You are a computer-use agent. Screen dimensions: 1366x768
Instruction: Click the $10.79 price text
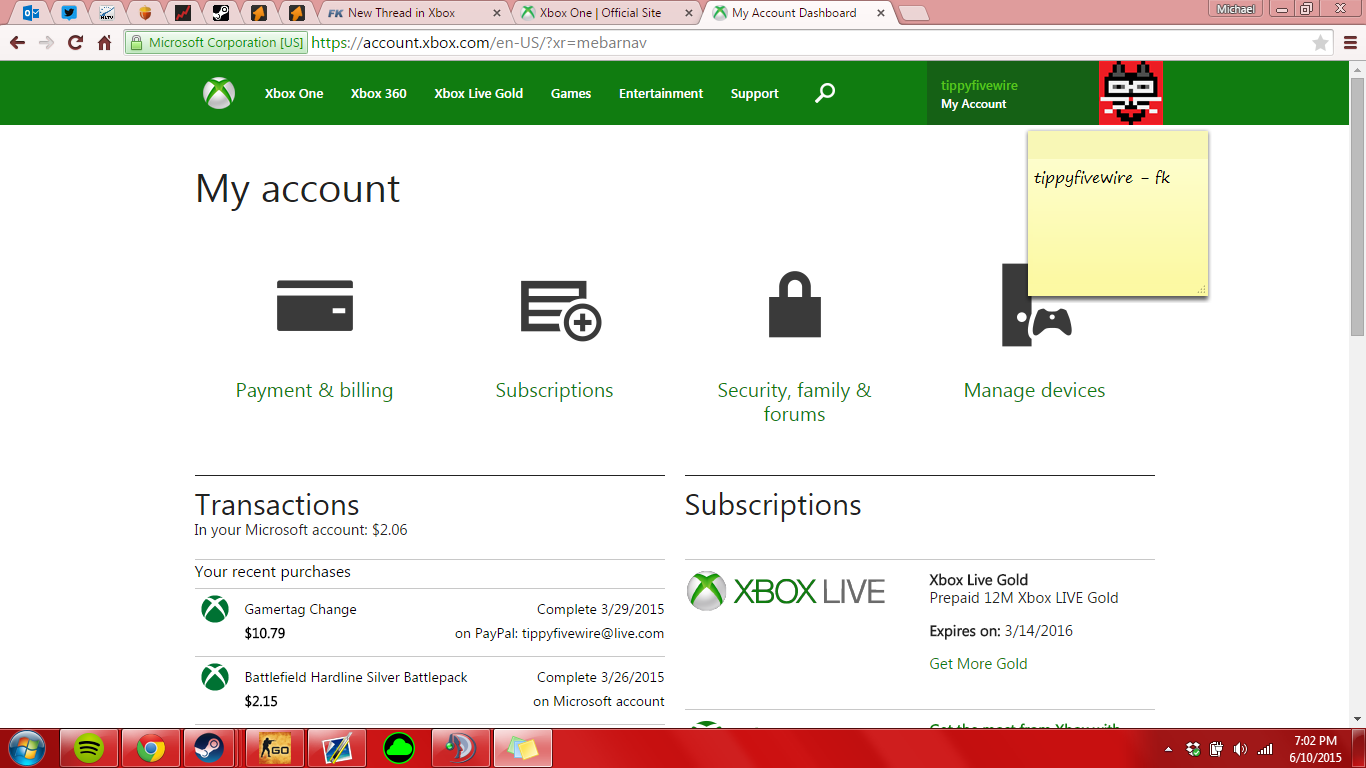point(265,633)
